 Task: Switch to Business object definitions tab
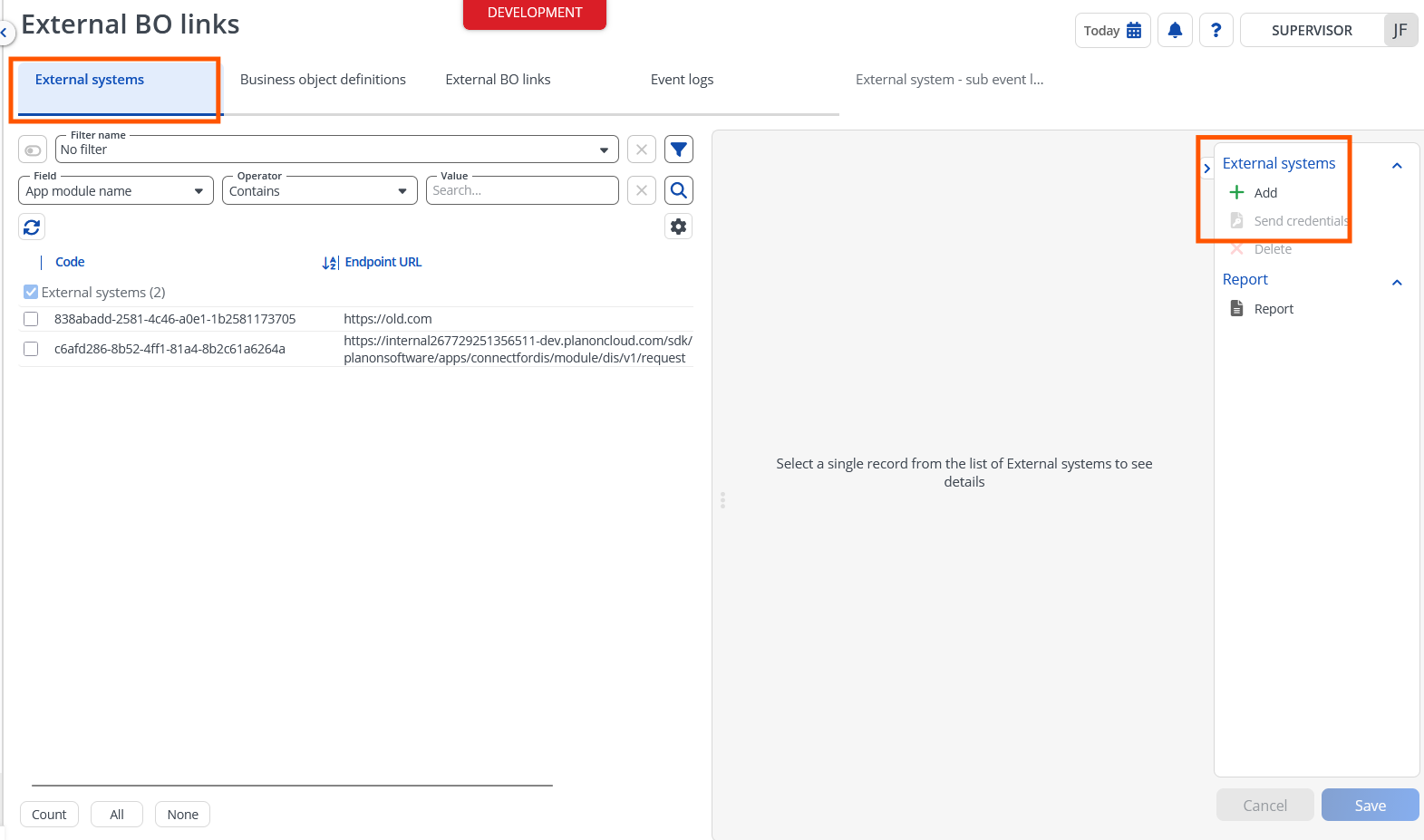[323, 80]
